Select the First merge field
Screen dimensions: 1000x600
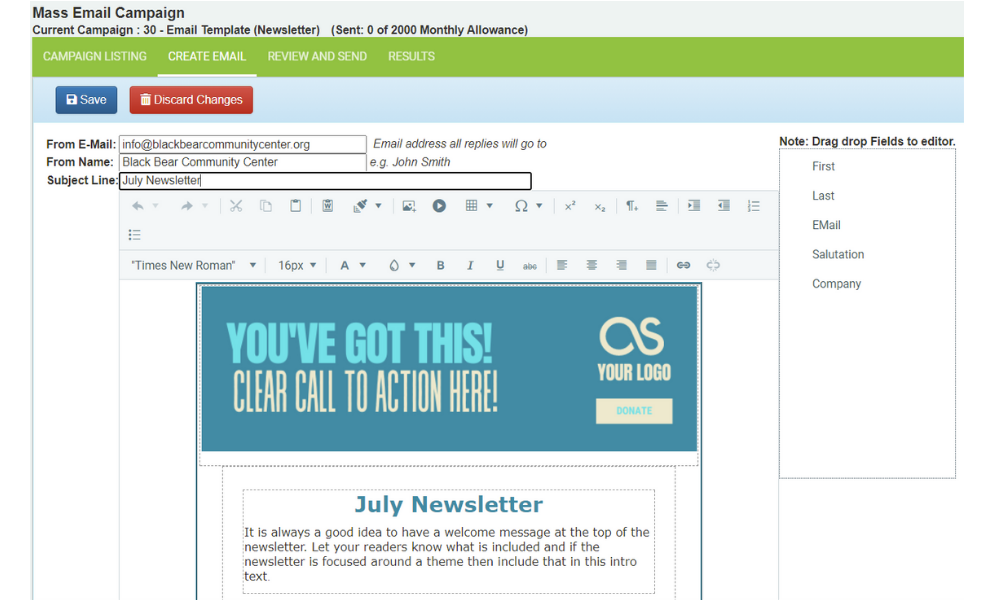823,166
